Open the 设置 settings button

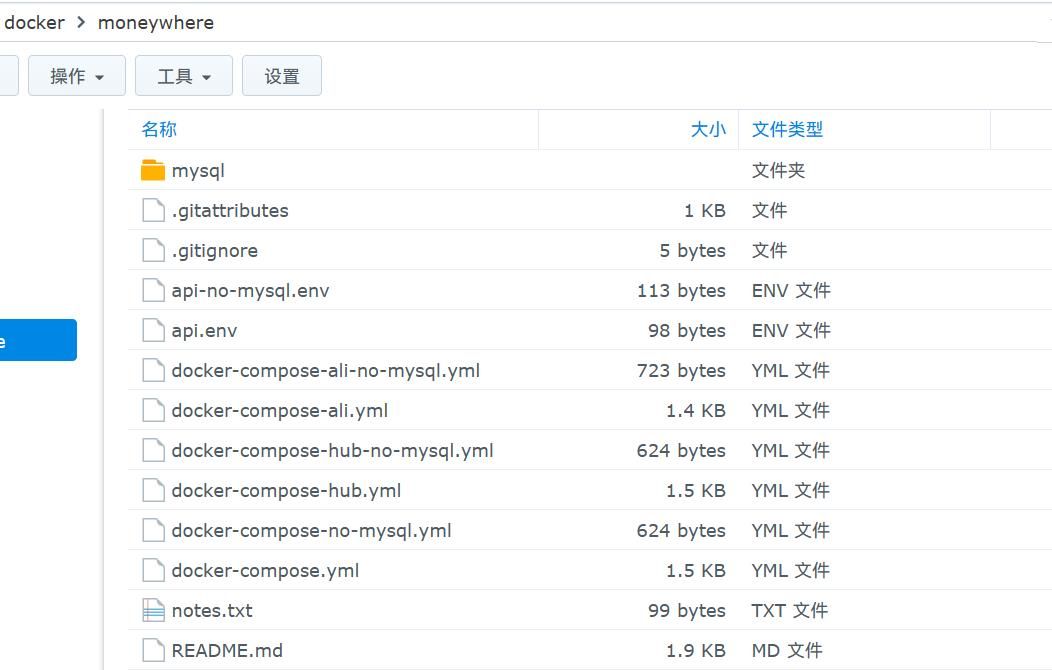tap(282, 75)
